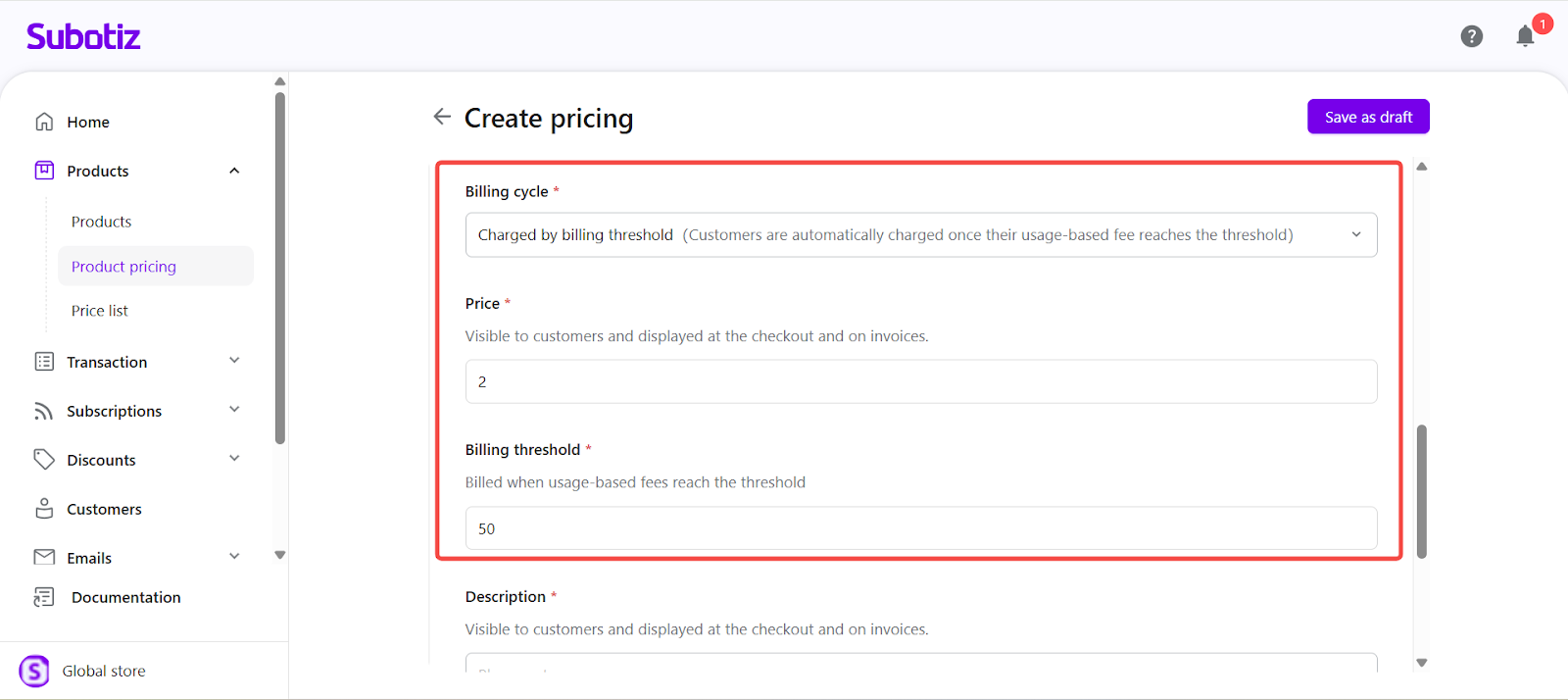Expand the Discounts section chevron

click(234, 459)
